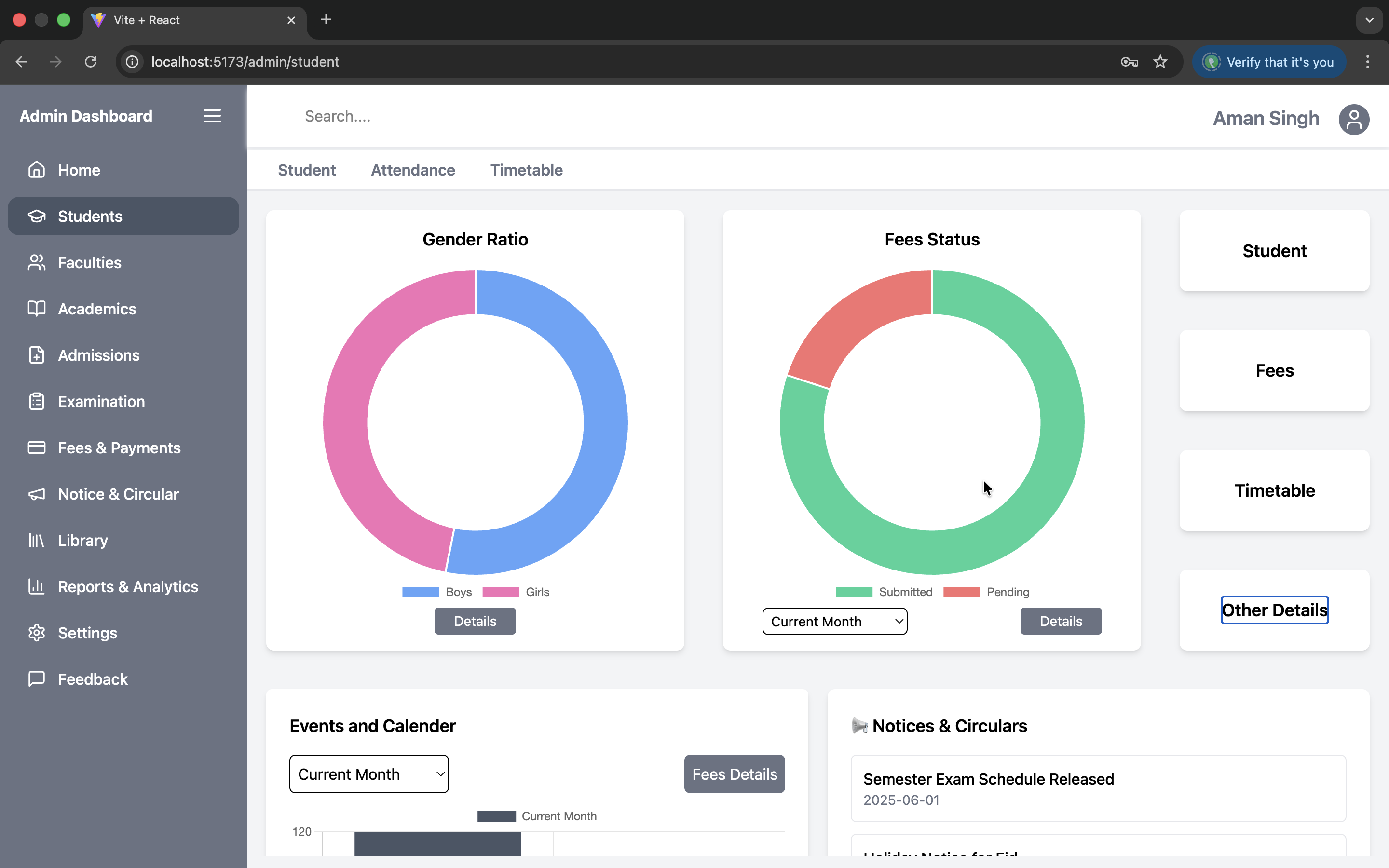Click the Academics open book icon

[37, 309]
